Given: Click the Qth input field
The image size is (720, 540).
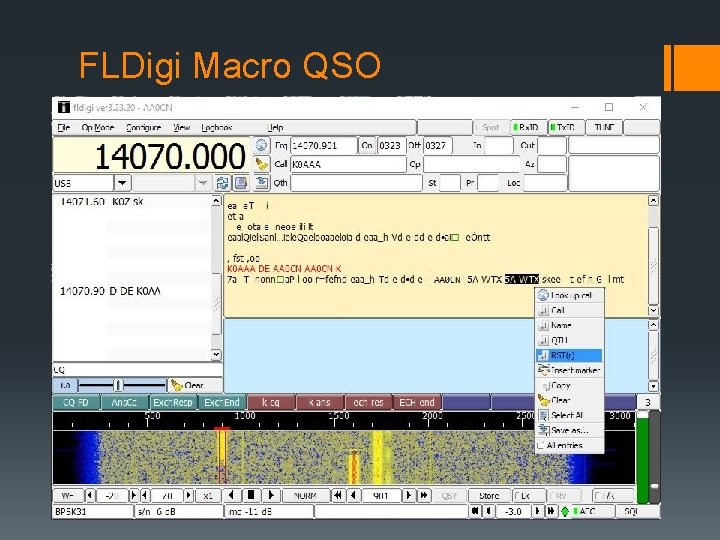Looking at the screenshot, I should coord(356,183).
